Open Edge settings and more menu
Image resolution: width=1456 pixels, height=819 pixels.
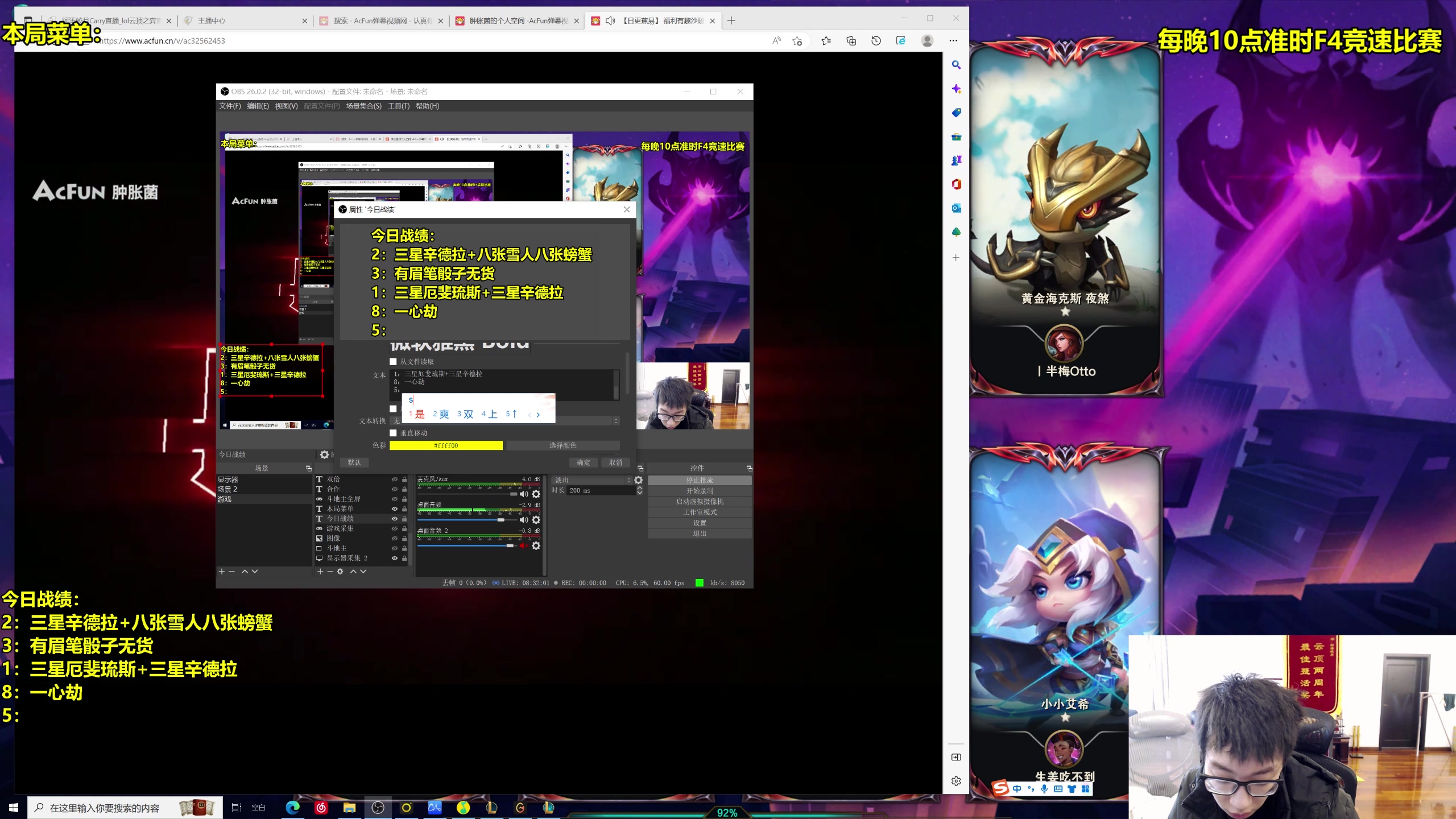click(953, 41)
